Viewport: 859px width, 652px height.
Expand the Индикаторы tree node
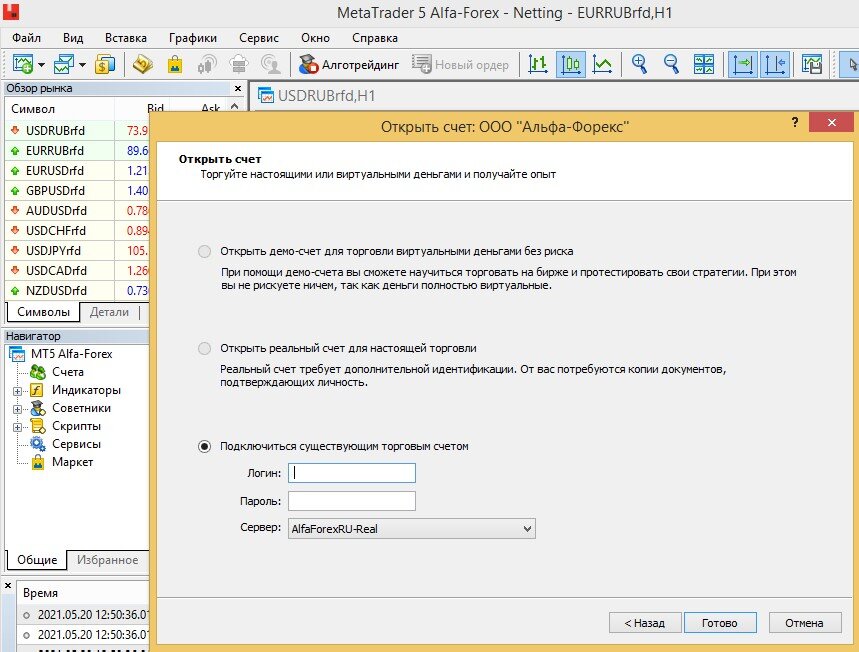tap(18, 391)
